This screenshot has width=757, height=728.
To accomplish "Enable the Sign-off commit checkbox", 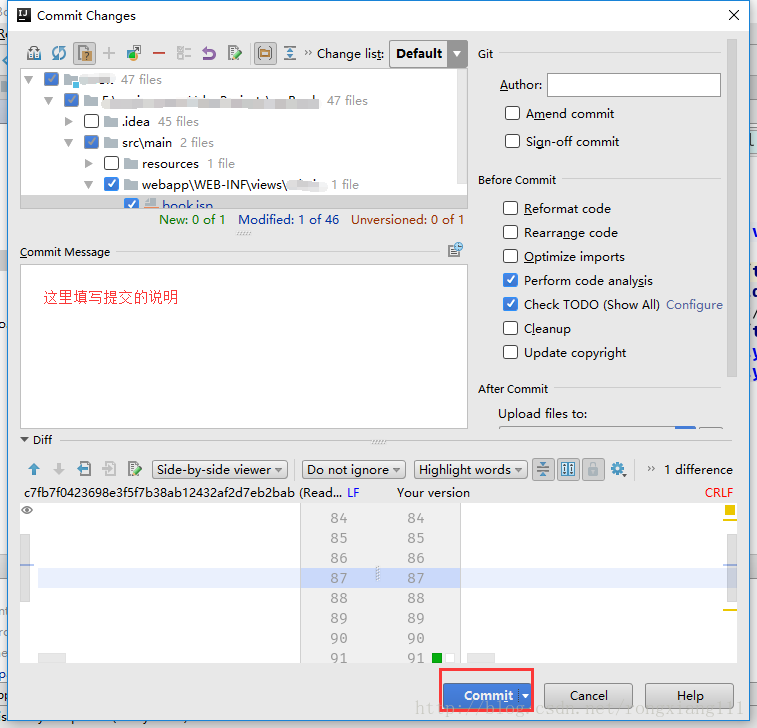I will point(512,141).
